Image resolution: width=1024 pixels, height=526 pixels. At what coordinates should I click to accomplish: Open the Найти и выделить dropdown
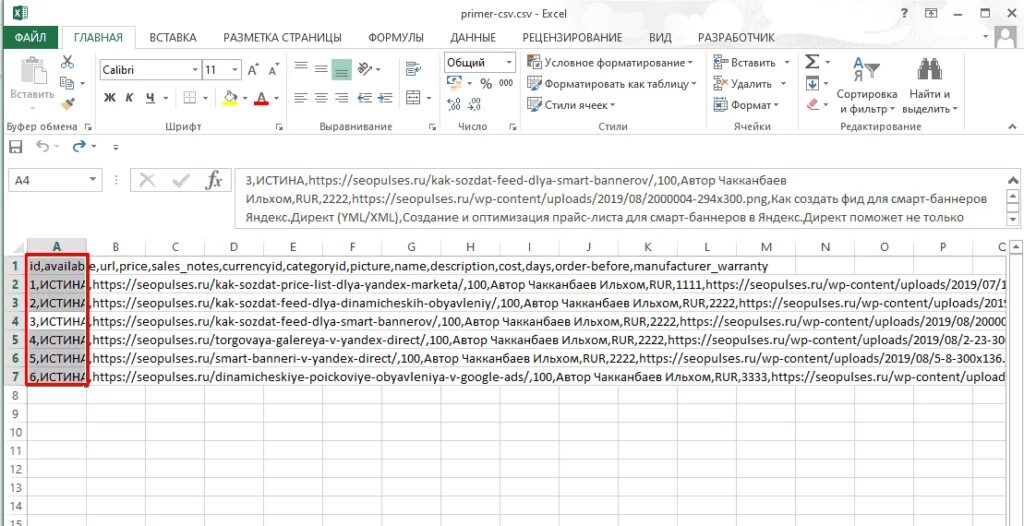point(929,84)
